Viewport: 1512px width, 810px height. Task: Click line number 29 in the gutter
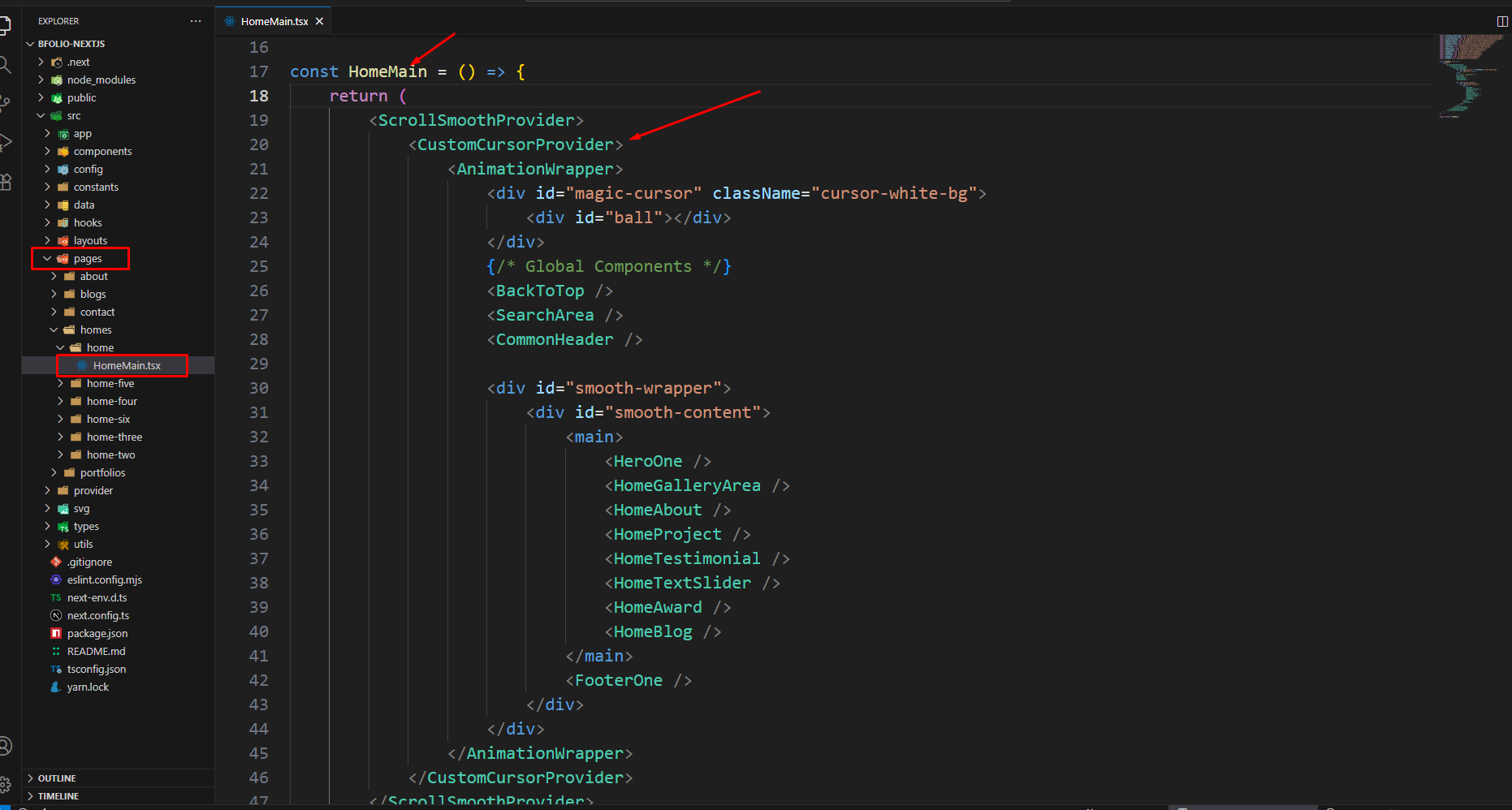[x=258, y=364]
